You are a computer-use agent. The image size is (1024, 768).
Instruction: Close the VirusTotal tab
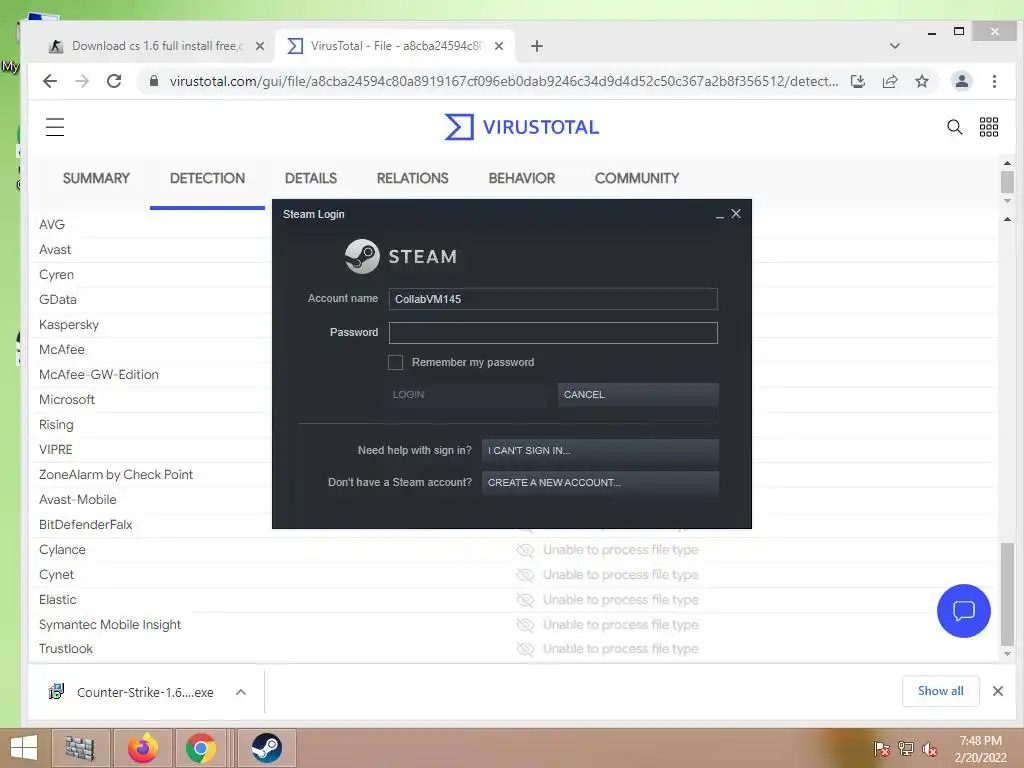(499, 46)
